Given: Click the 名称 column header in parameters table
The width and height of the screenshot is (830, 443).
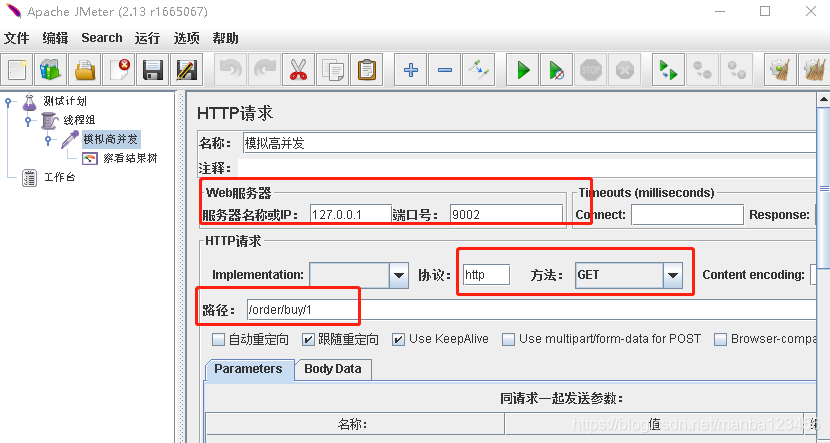Looking at the screenshot, I should point(355,424).
